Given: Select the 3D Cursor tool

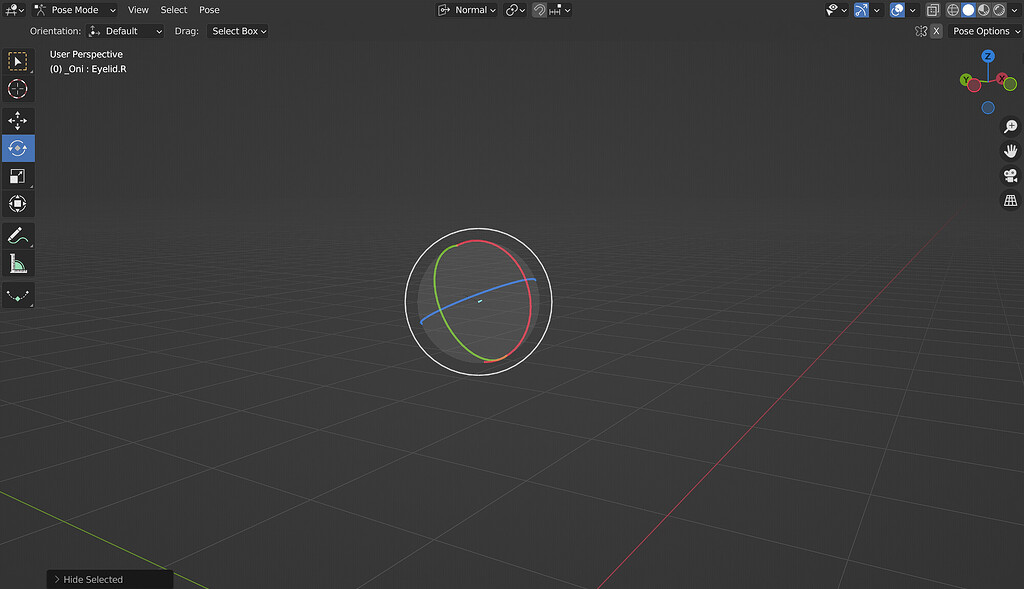Looking at the screenshot, I should pos(18,89).
